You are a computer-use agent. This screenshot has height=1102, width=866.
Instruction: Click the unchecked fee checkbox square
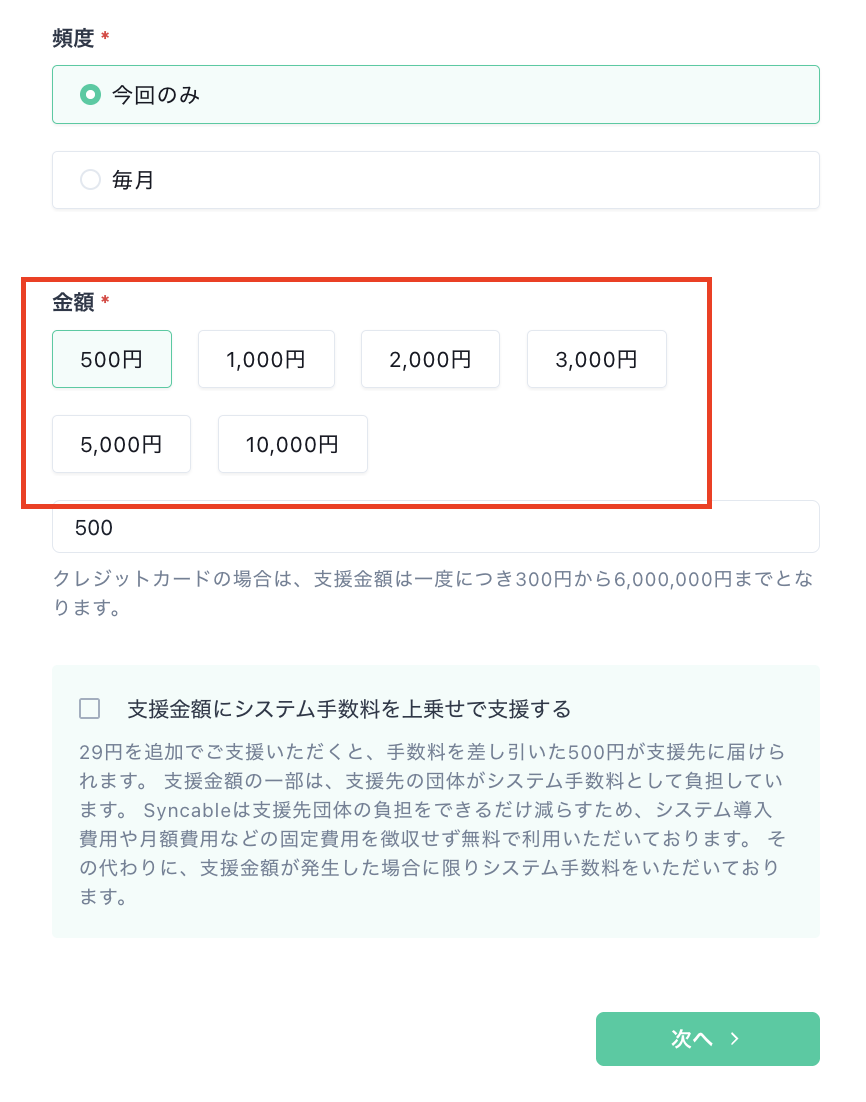89,708
